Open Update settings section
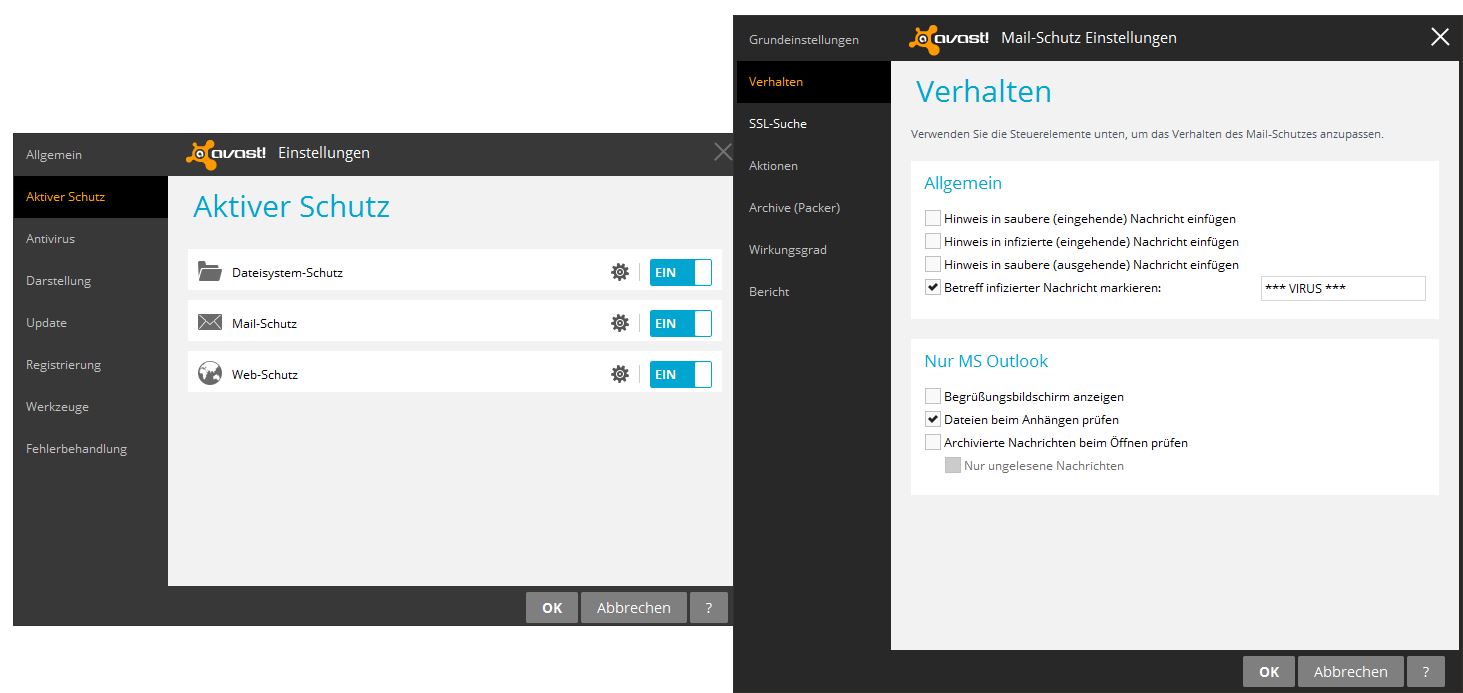The height and width of the screenshot is (693, 1463). click(x=90, y=323)
